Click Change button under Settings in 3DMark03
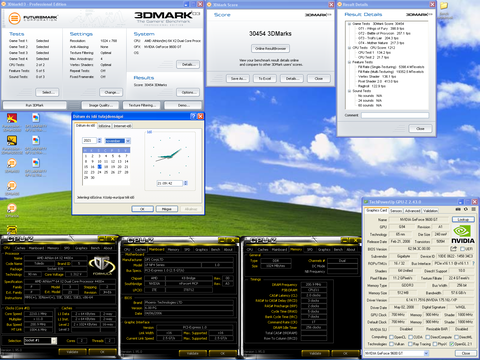 111,92
